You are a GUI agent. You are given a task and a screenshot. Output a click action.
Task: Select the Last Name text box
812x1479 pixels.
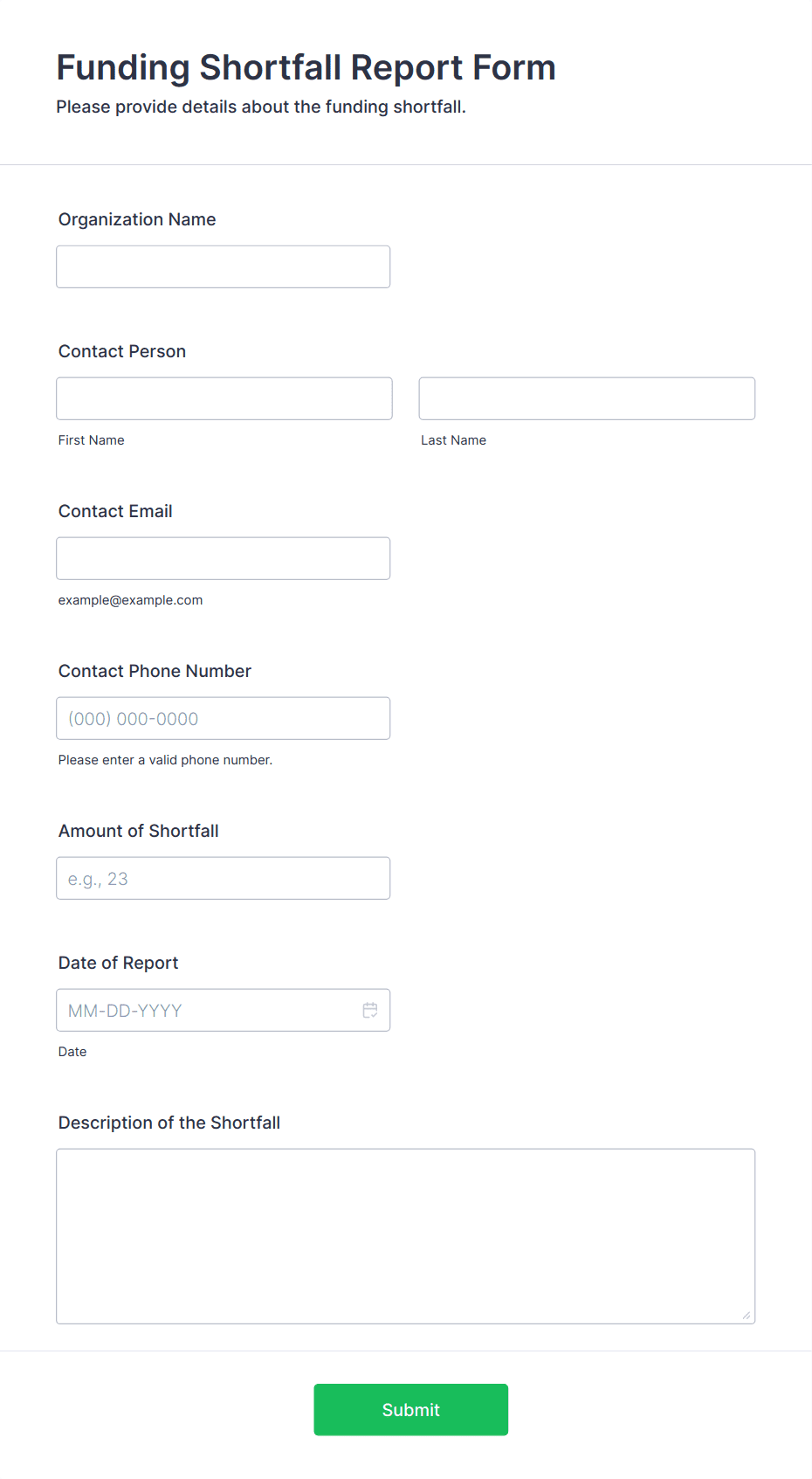click(587, 398)
